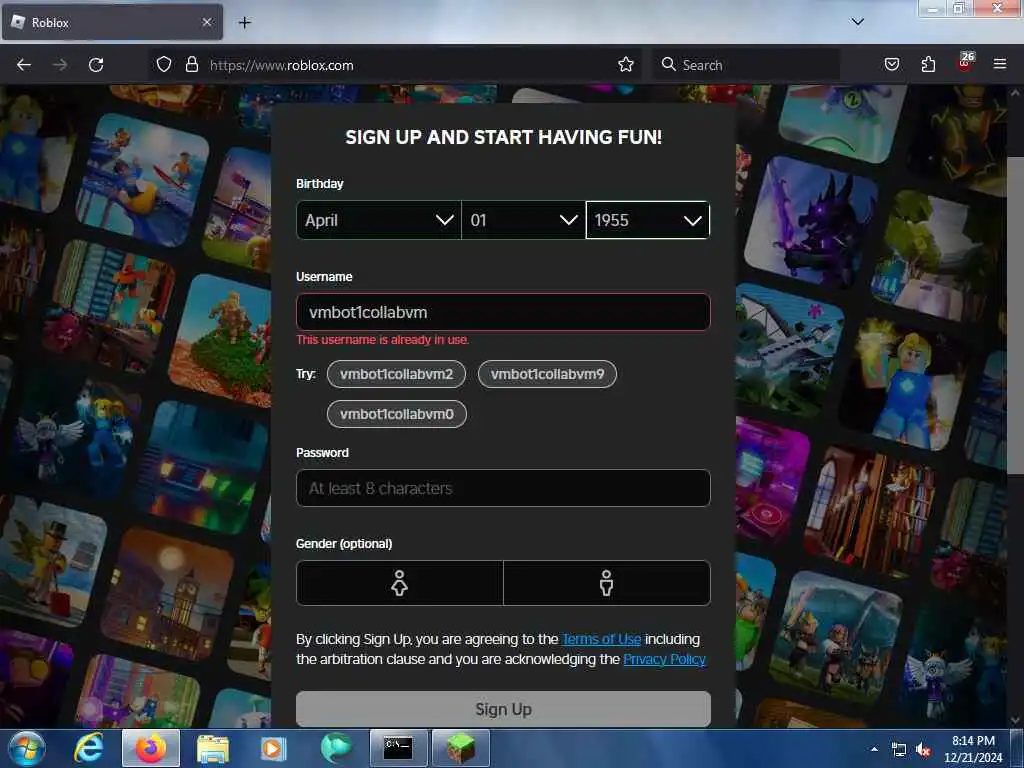Open a new tab with the plus button
Viewport: 1024px width, 768px height.
245,23
